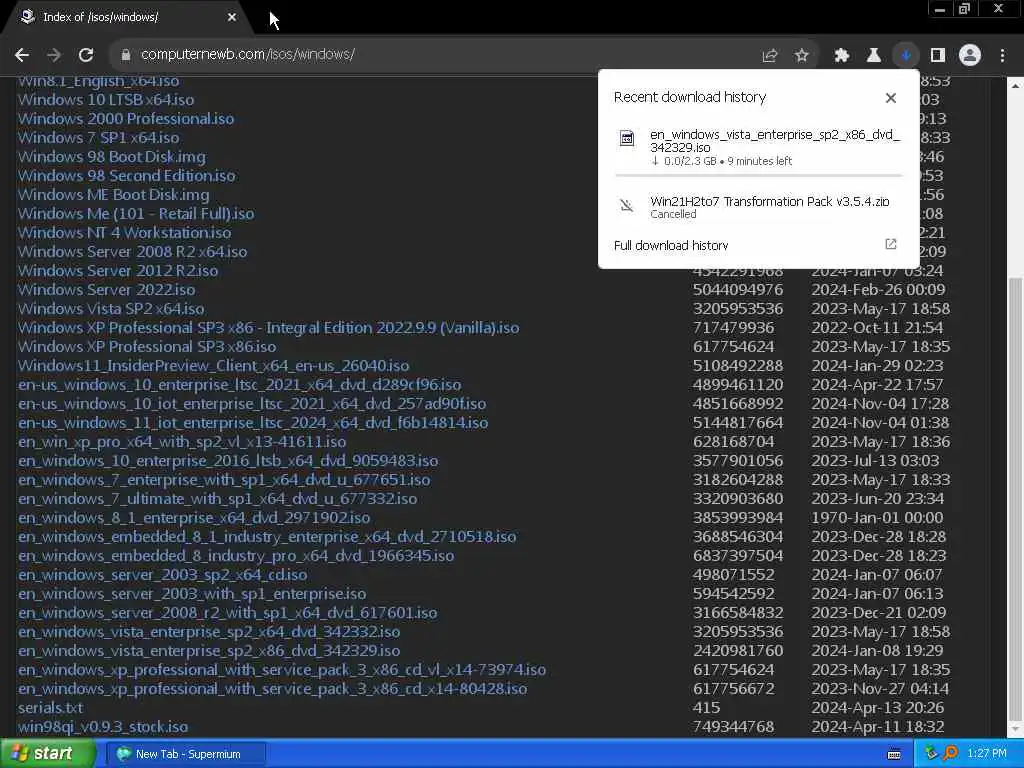Click en_windows_server_2008_r2_with_sp1 link
The width and height of the screenshot is (1024, 768).
(x=227, y=612)
